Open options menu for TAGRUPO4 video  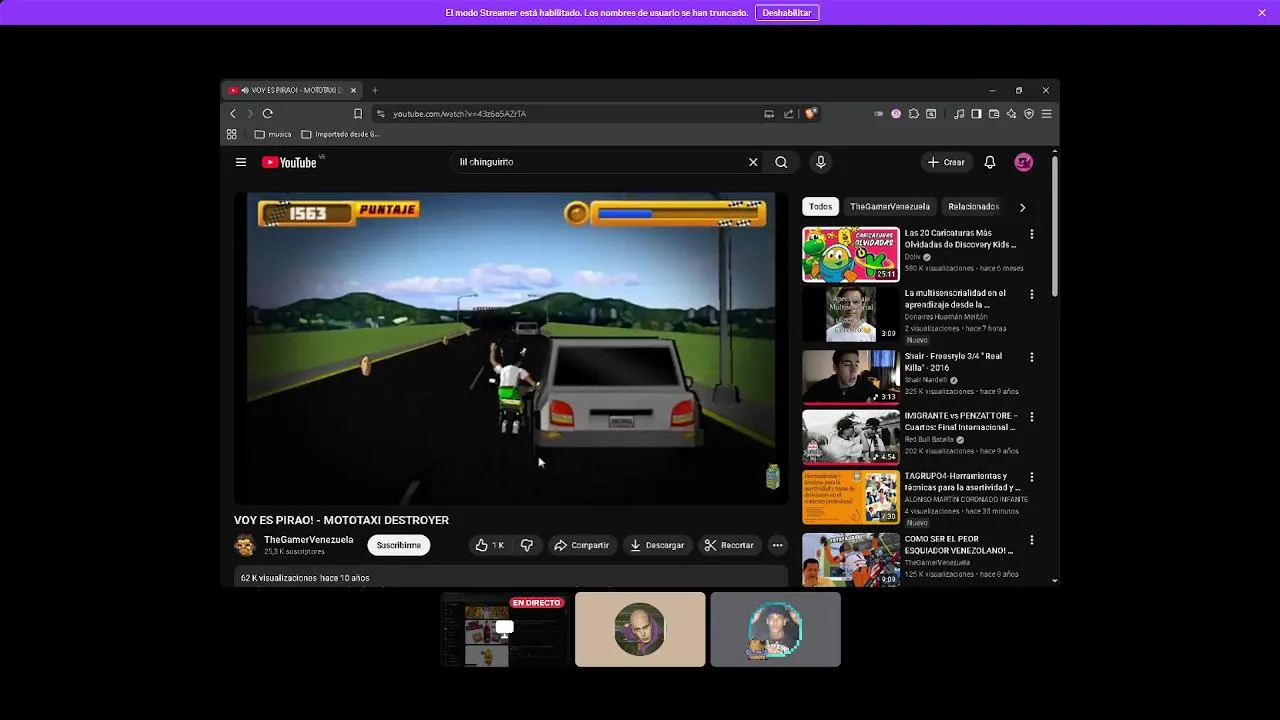pos(1032,478)
